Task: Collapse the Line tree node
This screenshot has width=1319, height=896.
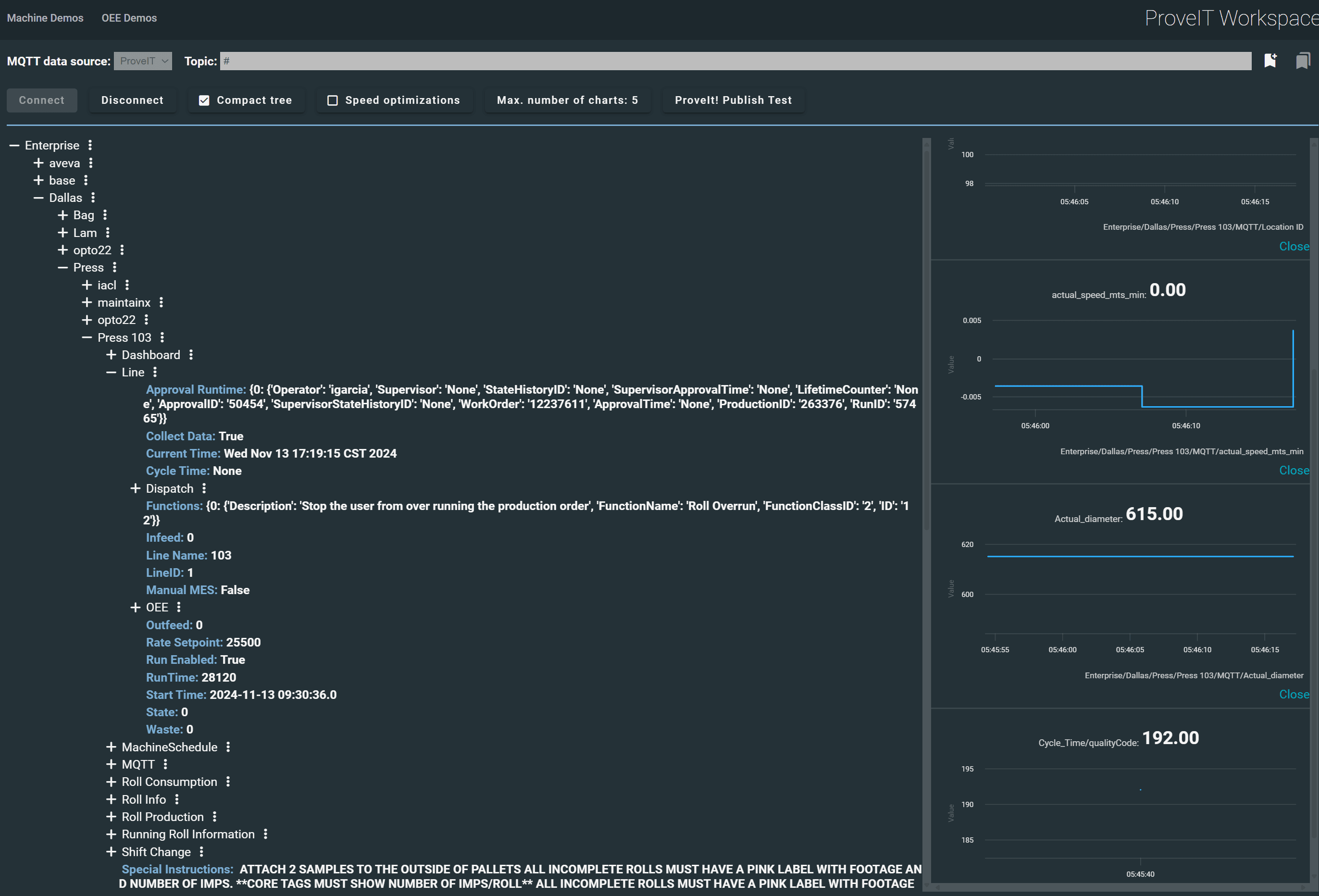Action: point(111,372)
